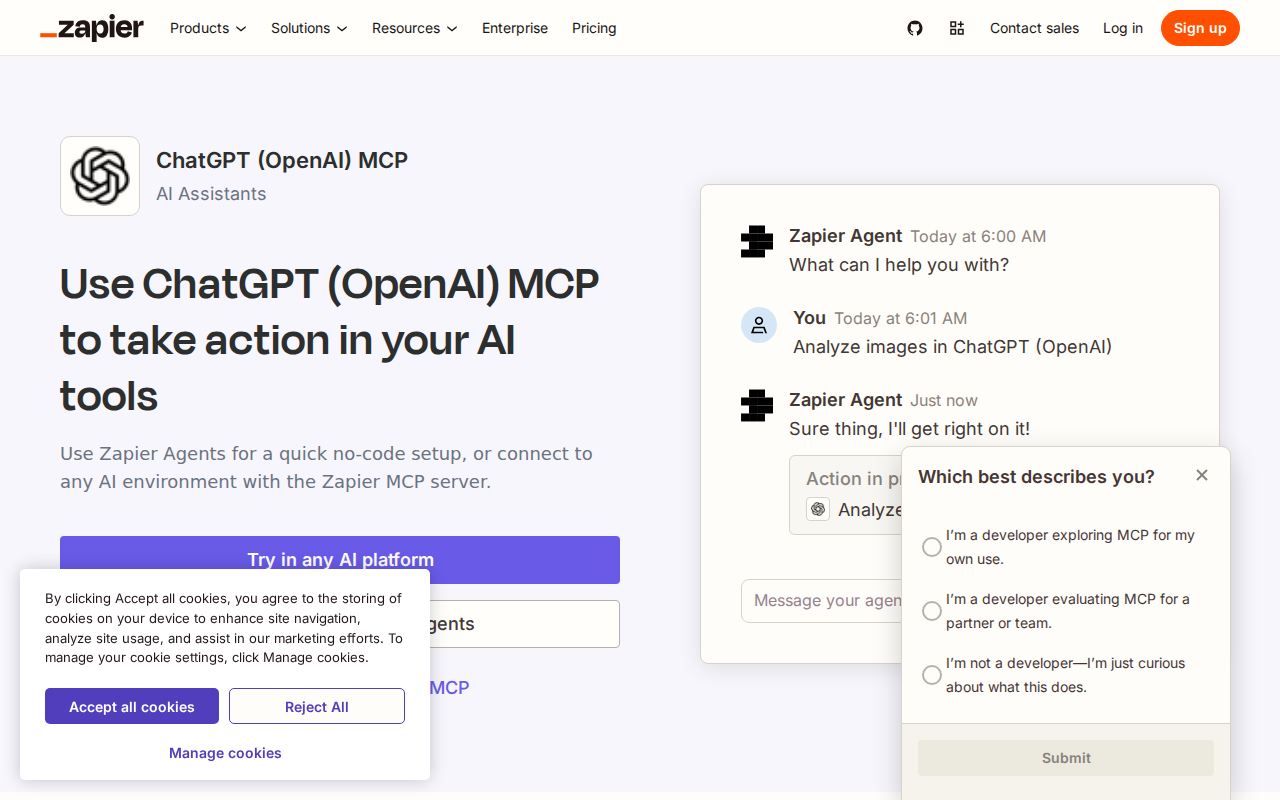The width and height of the screenshot is (1280, 800).
Task: Click the You user avatar icon
Action: (759, 325)
